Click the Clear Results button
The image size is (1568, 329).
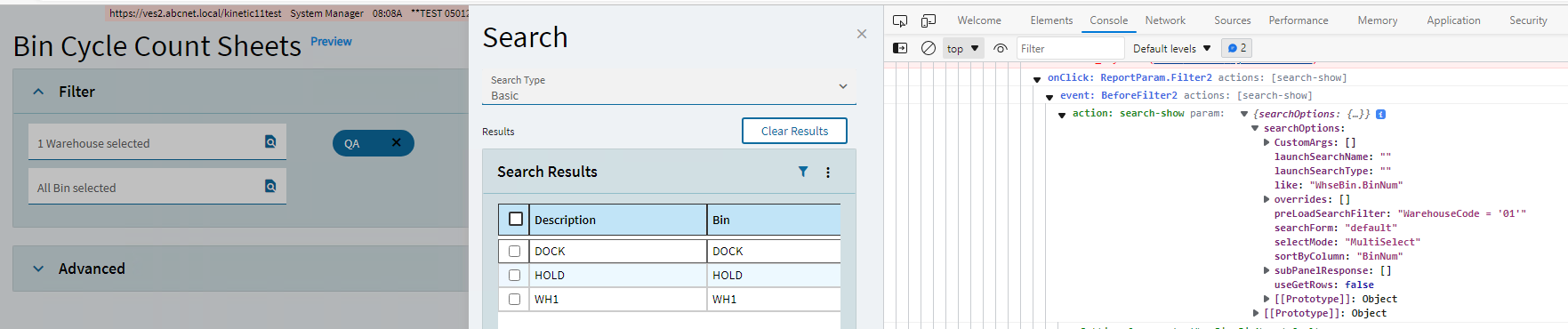(x=794, y=131)
